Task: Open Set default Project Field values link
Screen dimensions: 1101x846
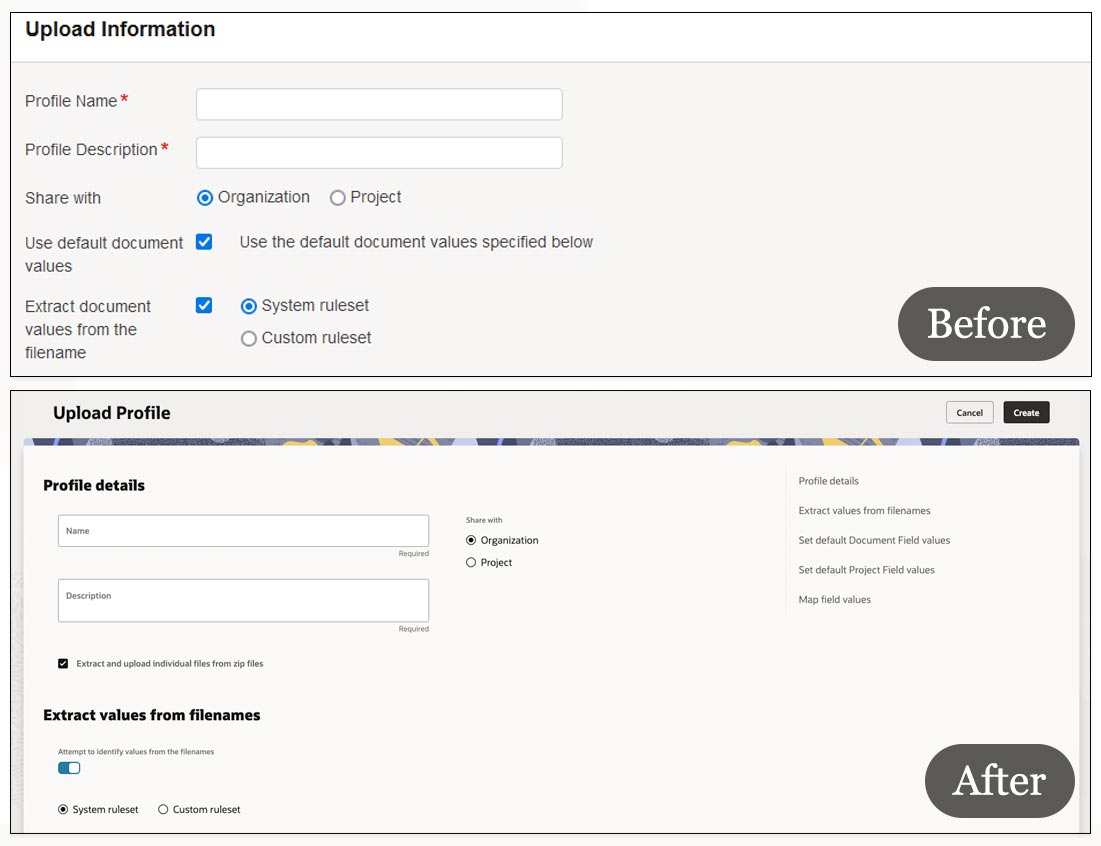Action: 866,570
